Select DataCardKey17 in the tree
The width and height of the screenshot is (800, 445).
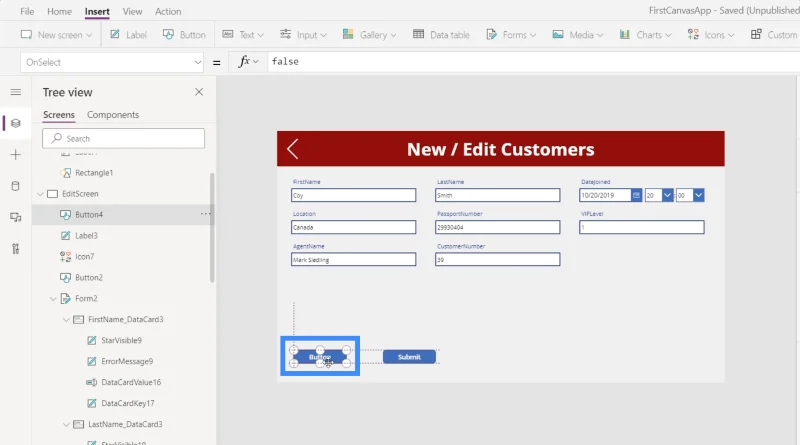point(128,403)
